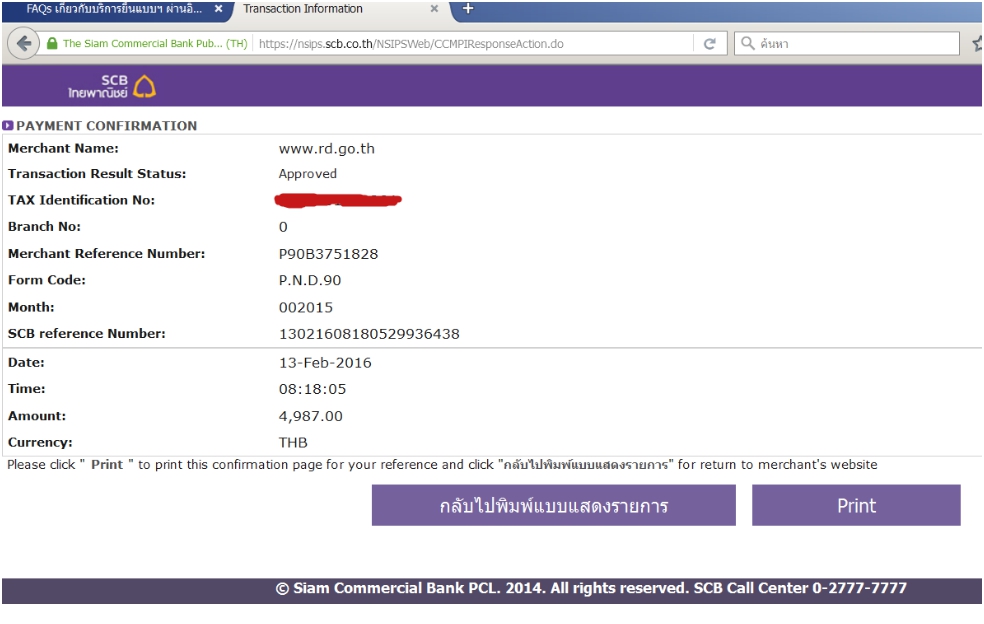Click the Siam Commercial Bank site identity label
The image size is (984, 624).
point(154,43)
